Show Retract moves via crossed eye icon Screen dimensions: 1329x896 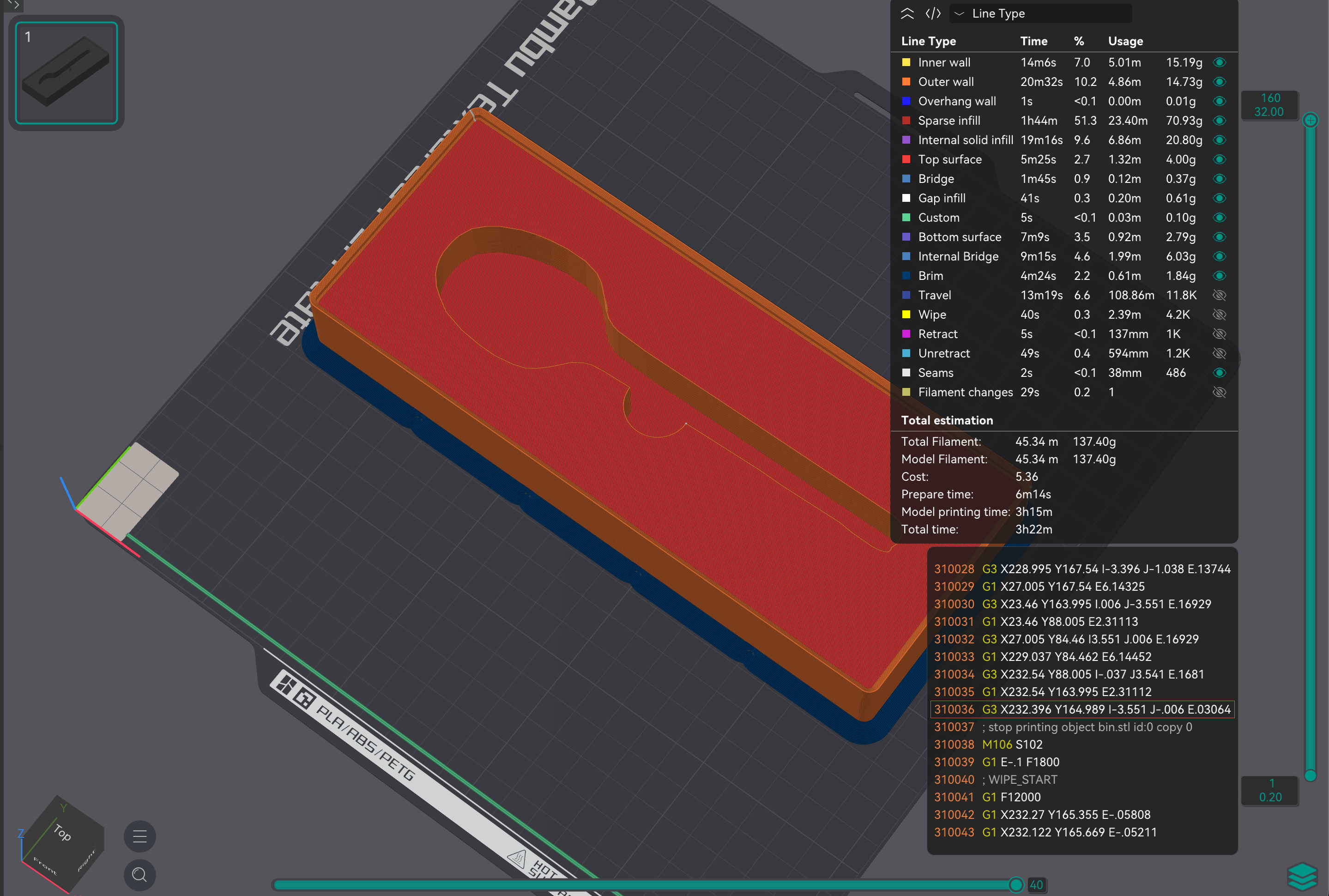tap(1219, 334)
